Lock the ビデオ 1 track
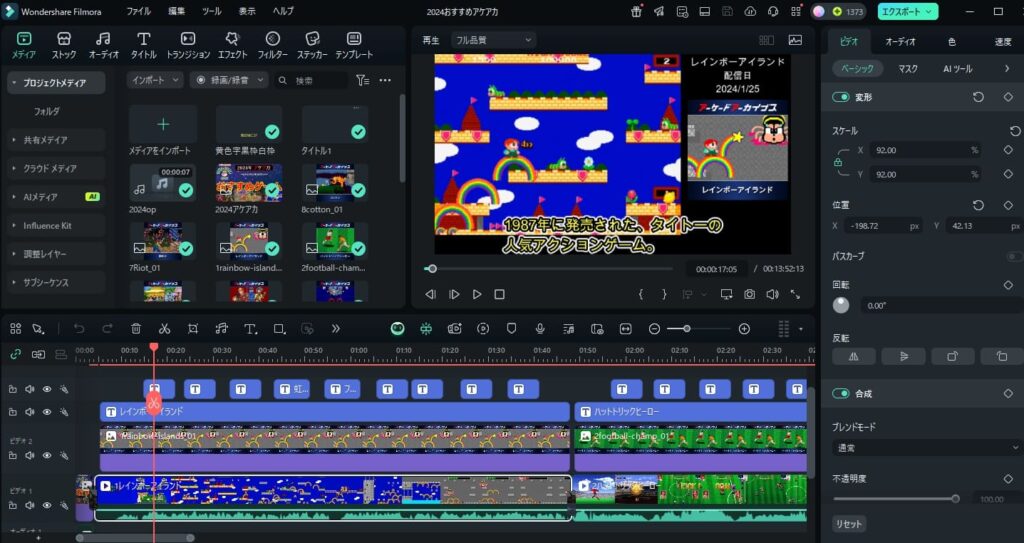This screenshot has width=1024, height=543. tap(12, 506)
